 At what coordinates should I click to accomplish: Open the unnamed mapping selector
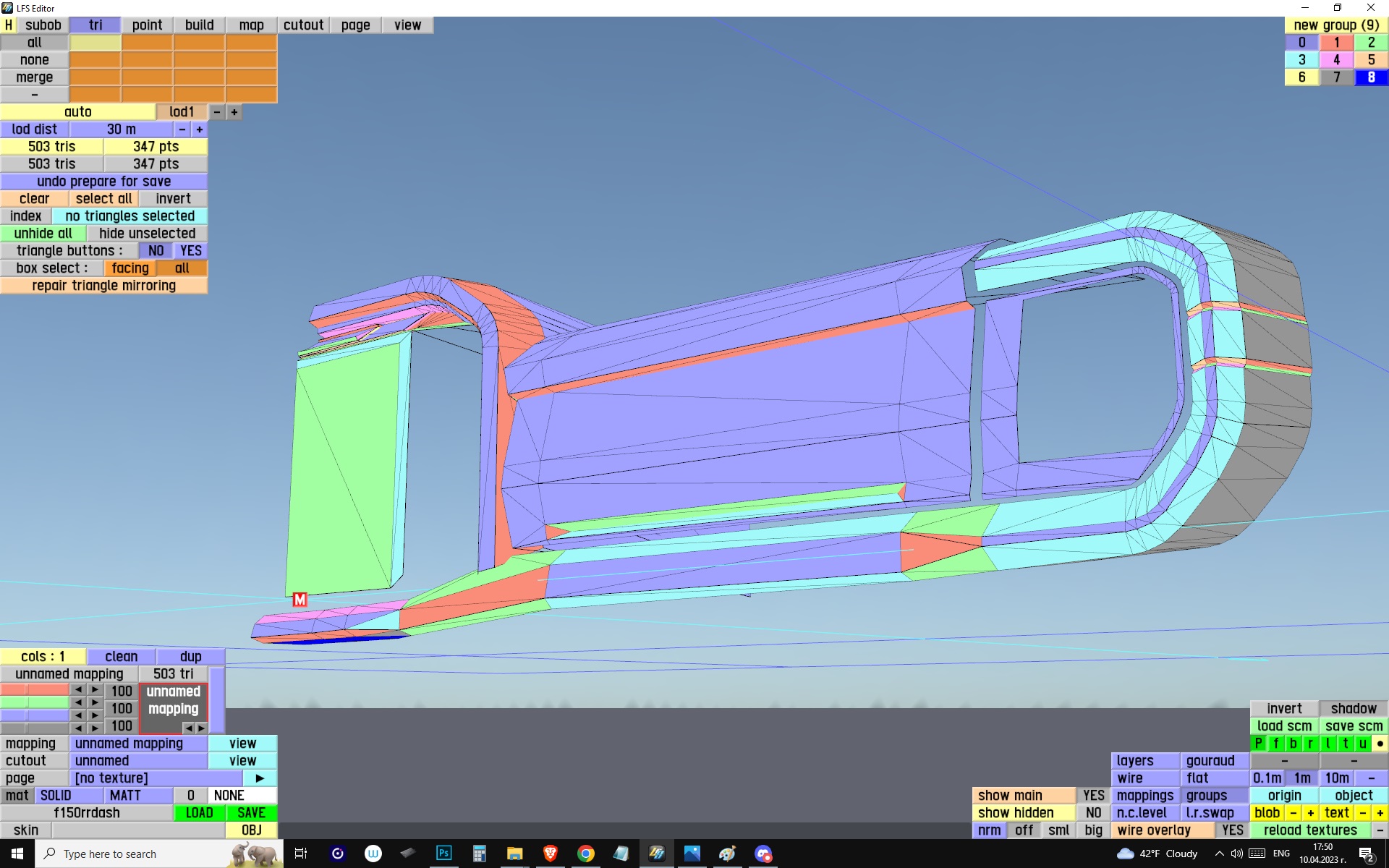(x=139, y=744)
